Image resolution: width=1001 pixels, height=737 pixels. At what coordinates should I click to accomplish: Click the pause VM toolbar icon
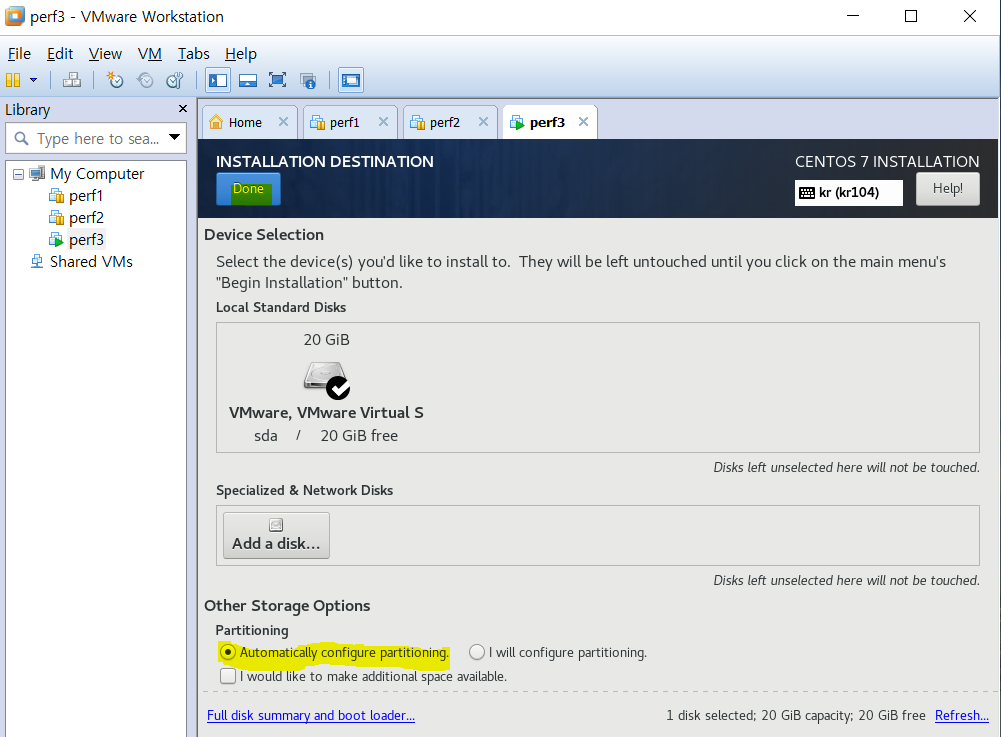click(13, 80)
